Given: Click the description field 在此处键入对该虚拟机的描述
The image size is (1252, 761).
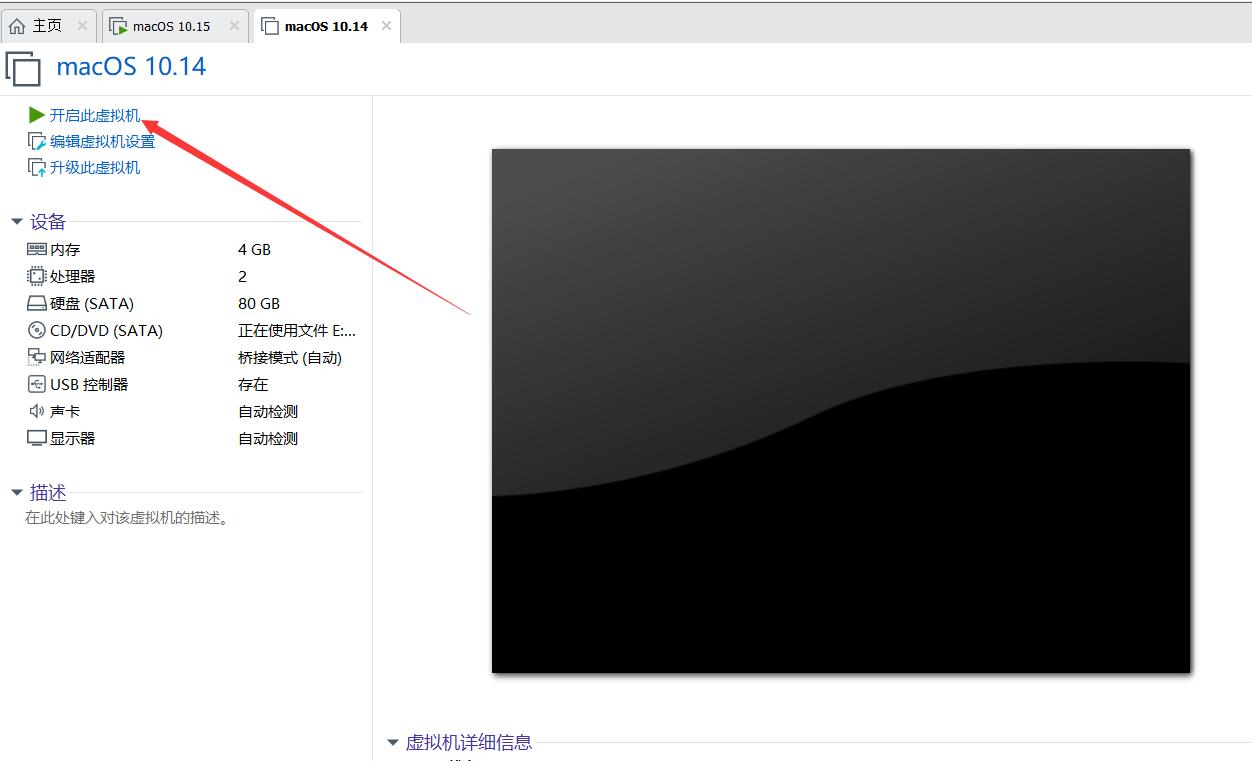Looking at the screenshot, I should coord(128,518).
